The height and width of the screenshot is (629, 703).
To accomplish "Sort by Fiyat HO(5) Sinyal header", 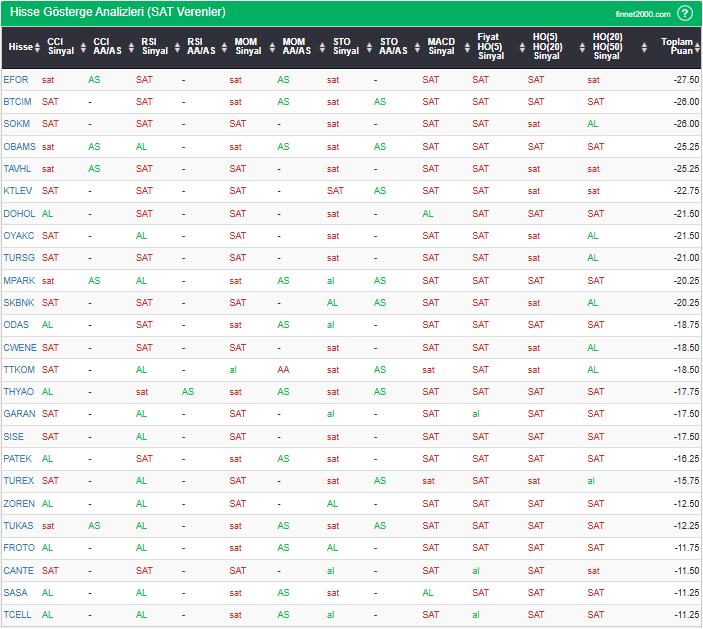I will 489,46.
